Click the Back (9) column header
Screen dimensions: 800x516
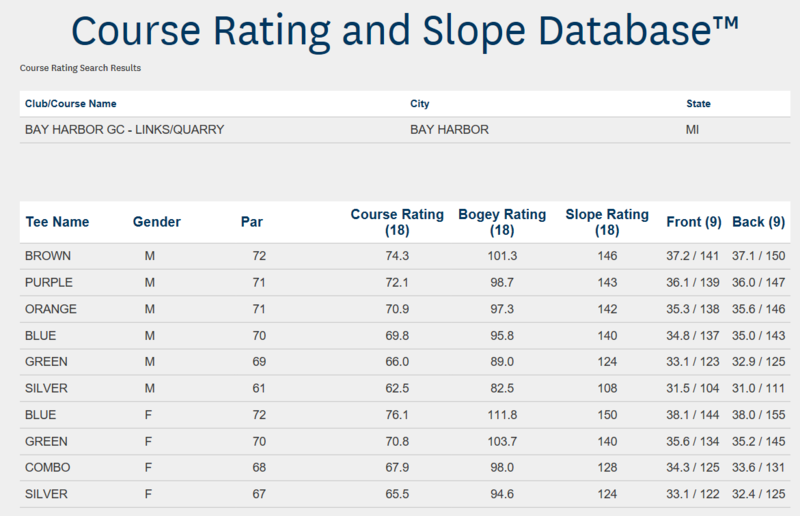[x=758, y=222]
